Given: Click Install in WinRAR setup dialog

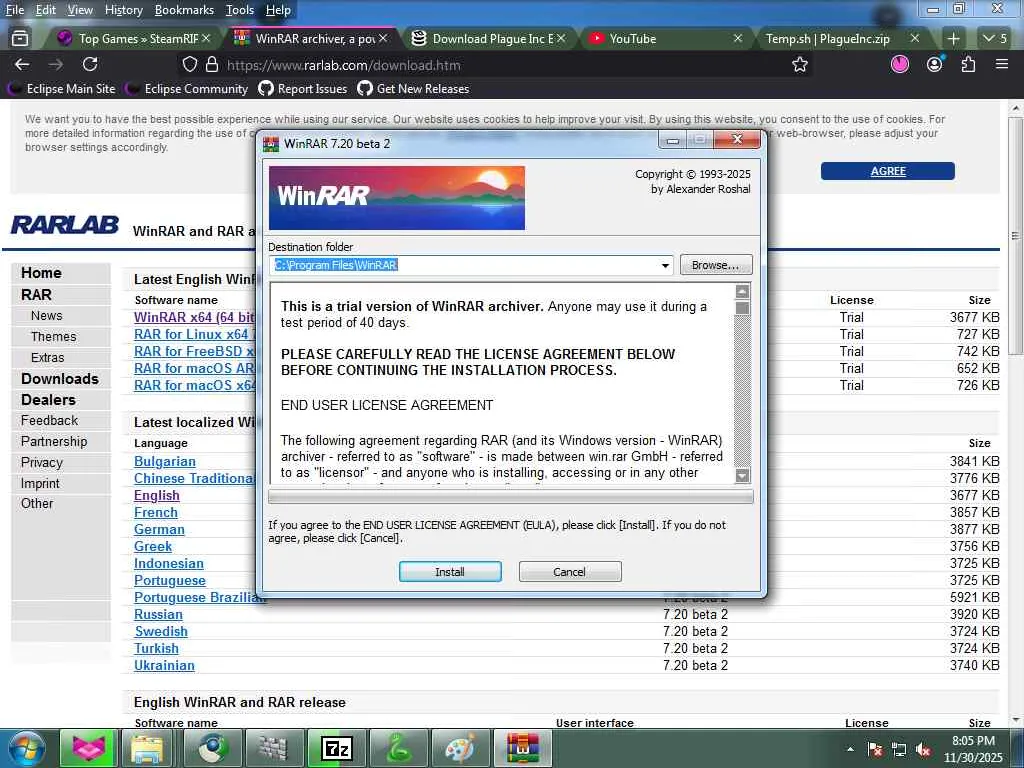Looking at the screenshot, I should 450,571.
